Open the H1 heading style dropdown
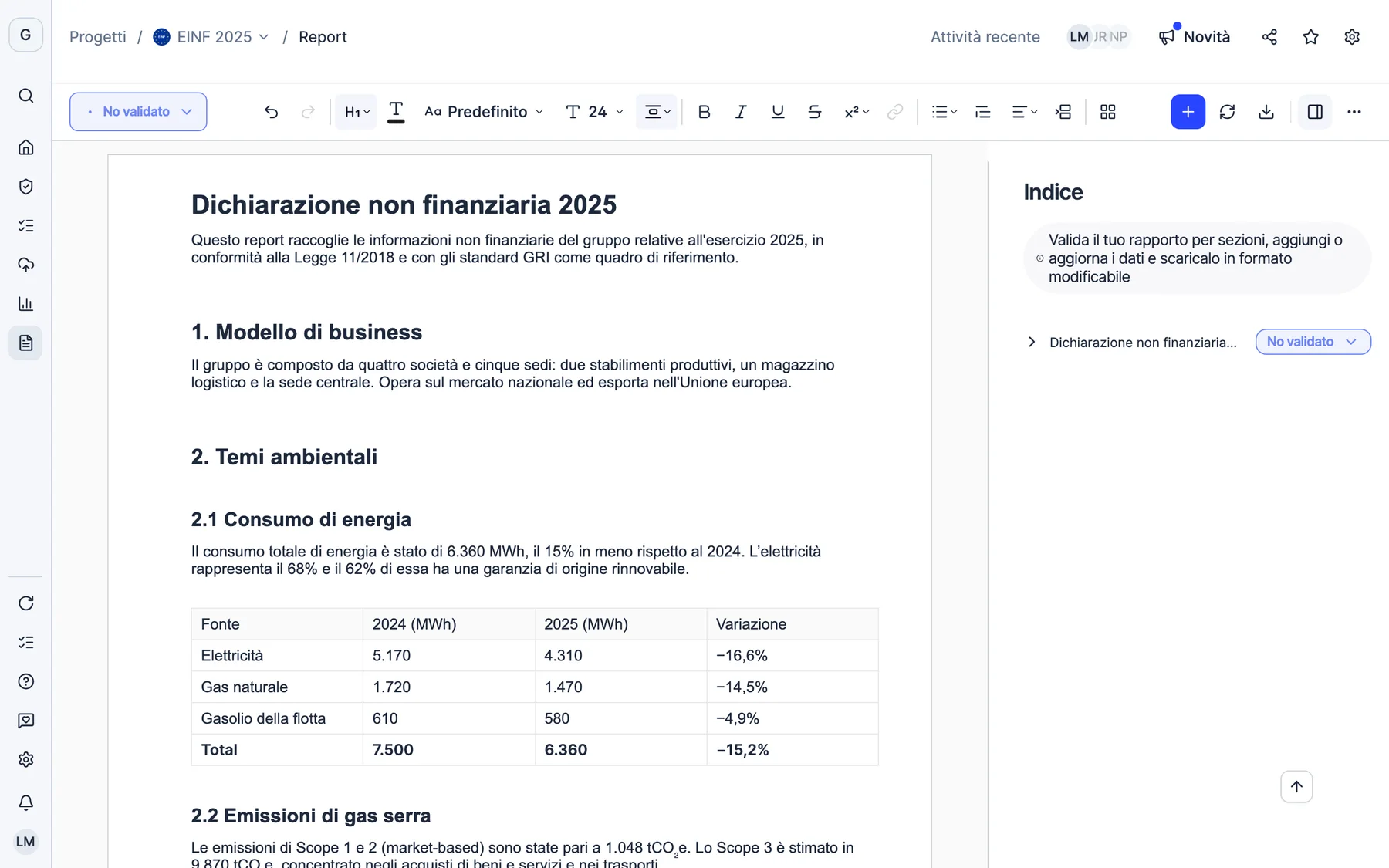Viewport: 1389px width, 868px height. [357, 112]
